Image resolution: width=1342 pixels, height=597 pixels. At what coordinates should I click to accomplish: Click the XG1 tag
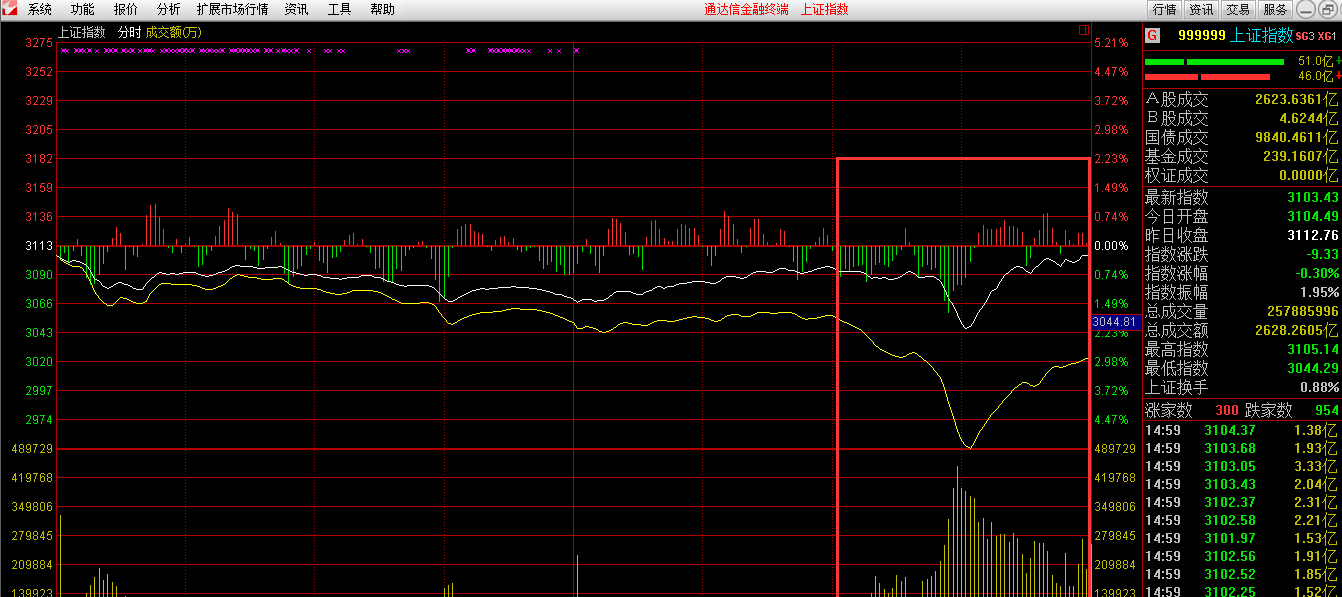(1327, 36)
